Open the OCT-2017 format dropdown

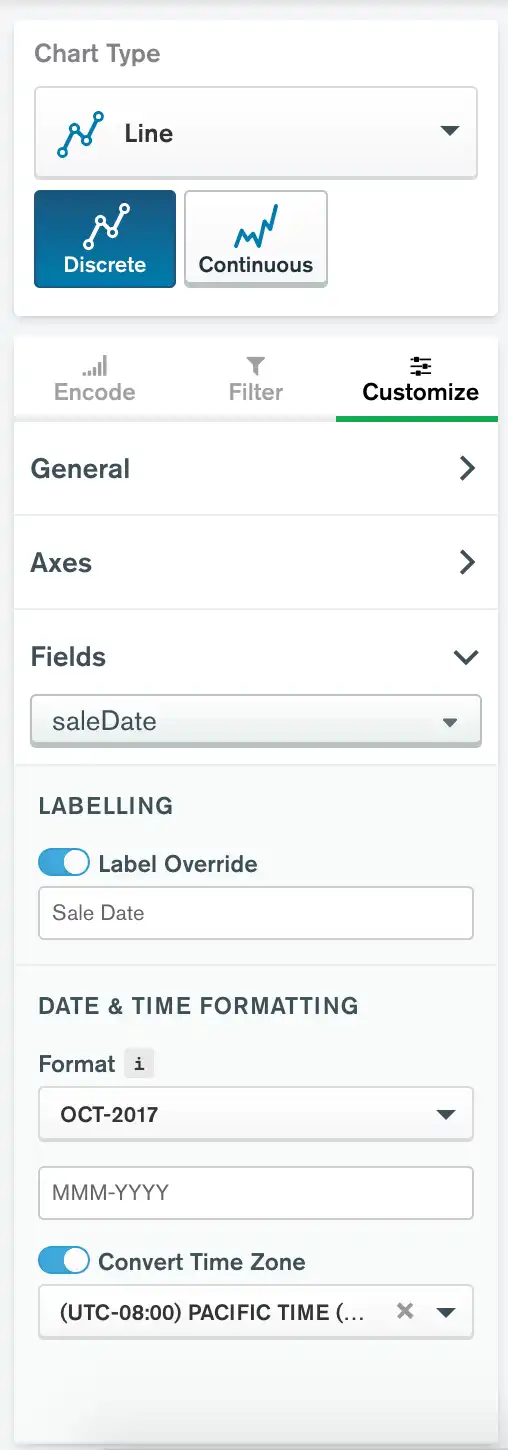(x=256, y=1114)
